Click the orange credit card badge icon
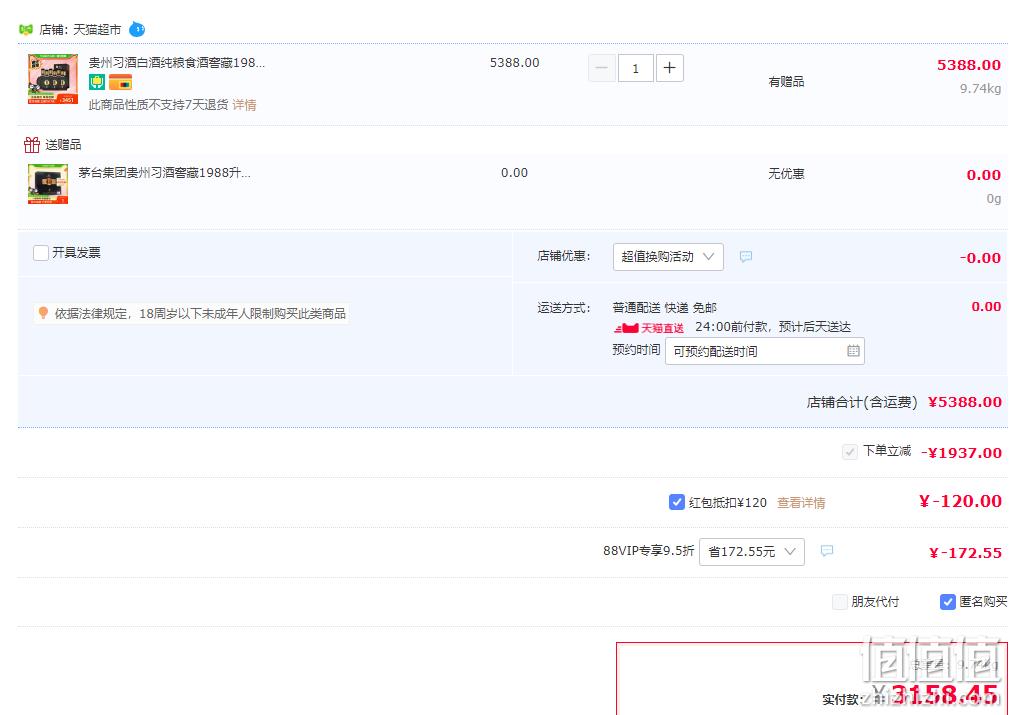 point(120,82)
